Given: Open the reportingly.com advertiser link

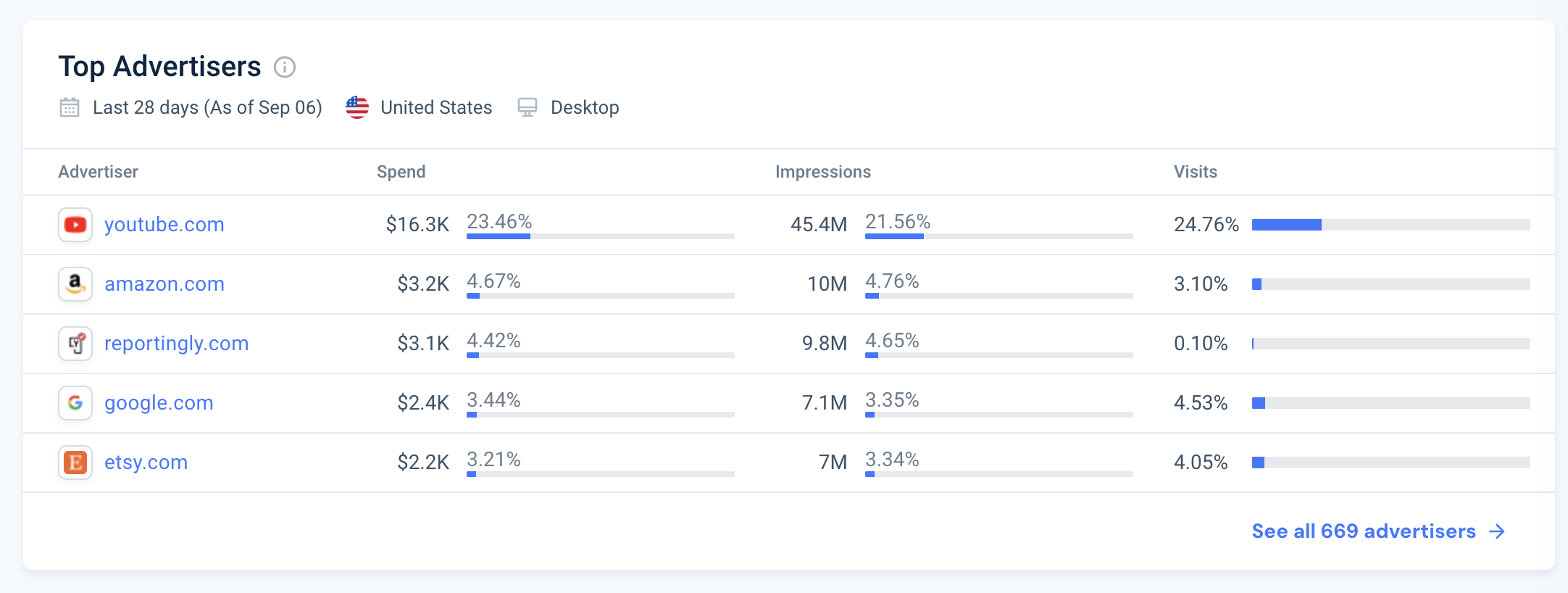Looking at the screenshot, I should pos(177,344).
